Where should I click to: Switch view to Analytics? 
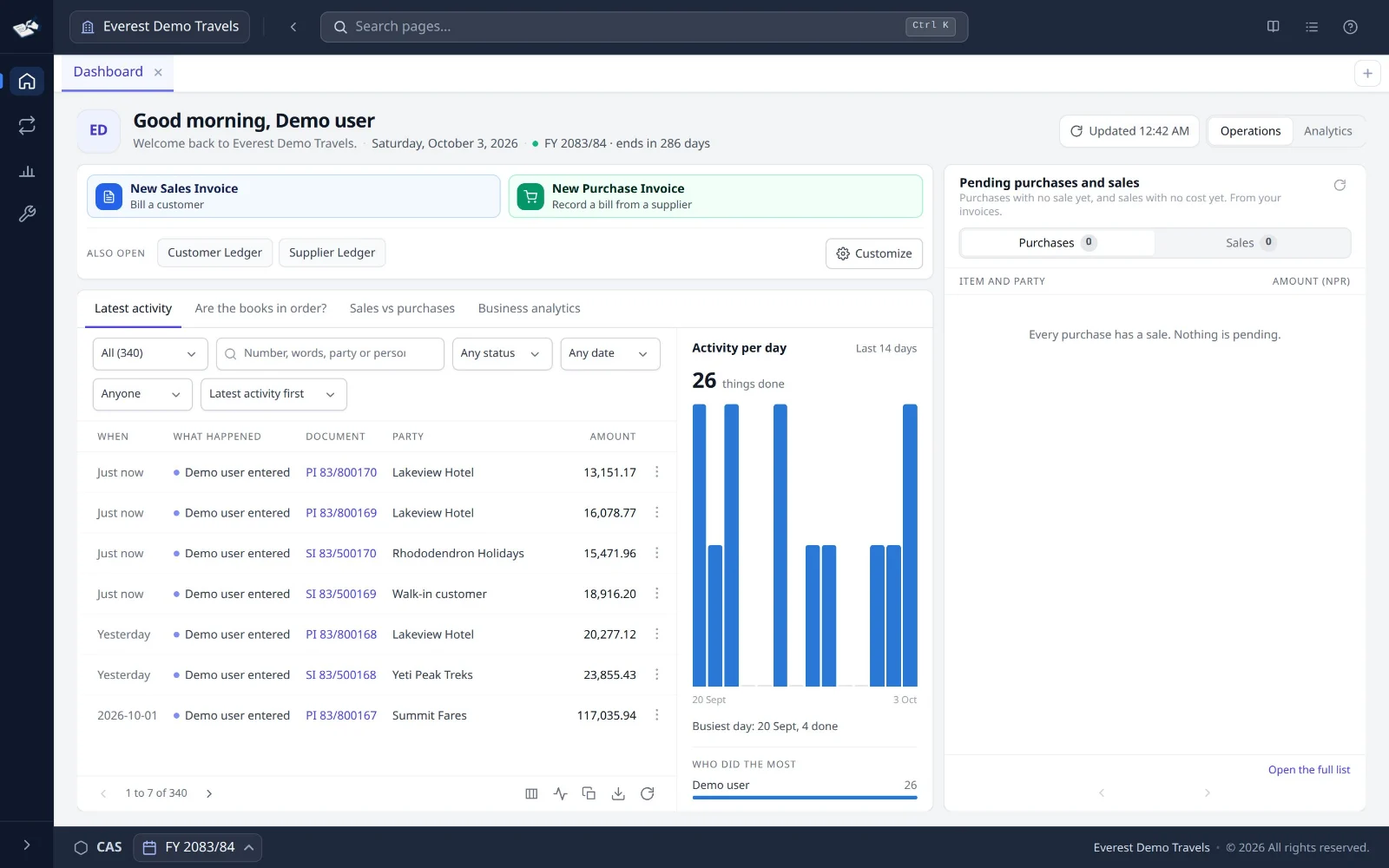tap(1327, 131)
